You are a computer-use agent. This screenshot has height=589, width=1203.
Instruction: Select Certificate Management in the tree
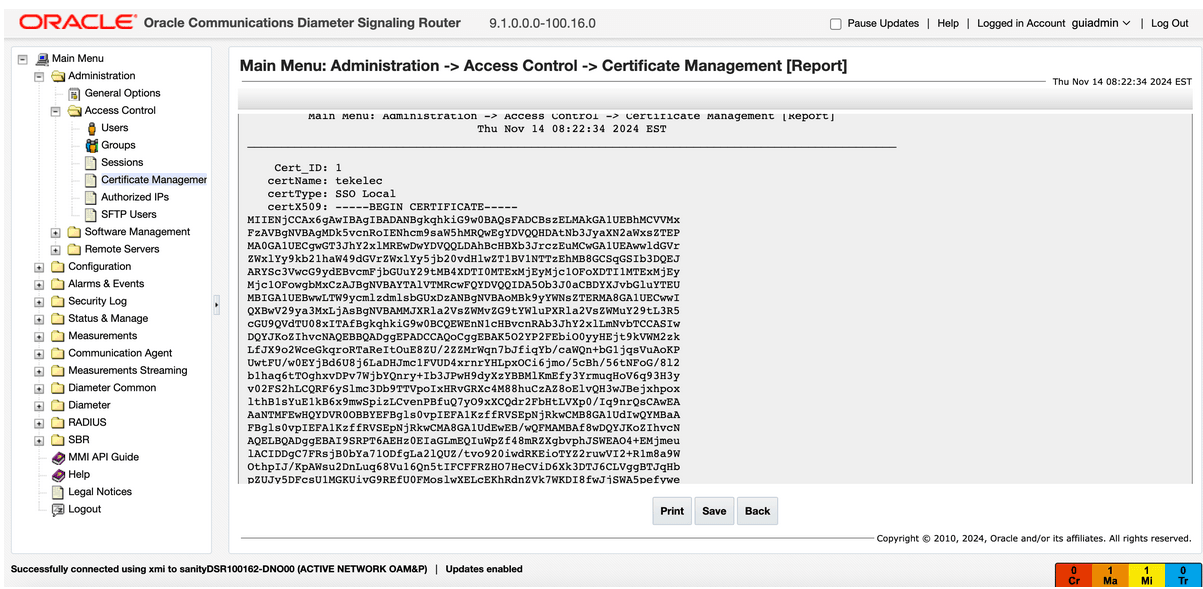tap(154, 180)
